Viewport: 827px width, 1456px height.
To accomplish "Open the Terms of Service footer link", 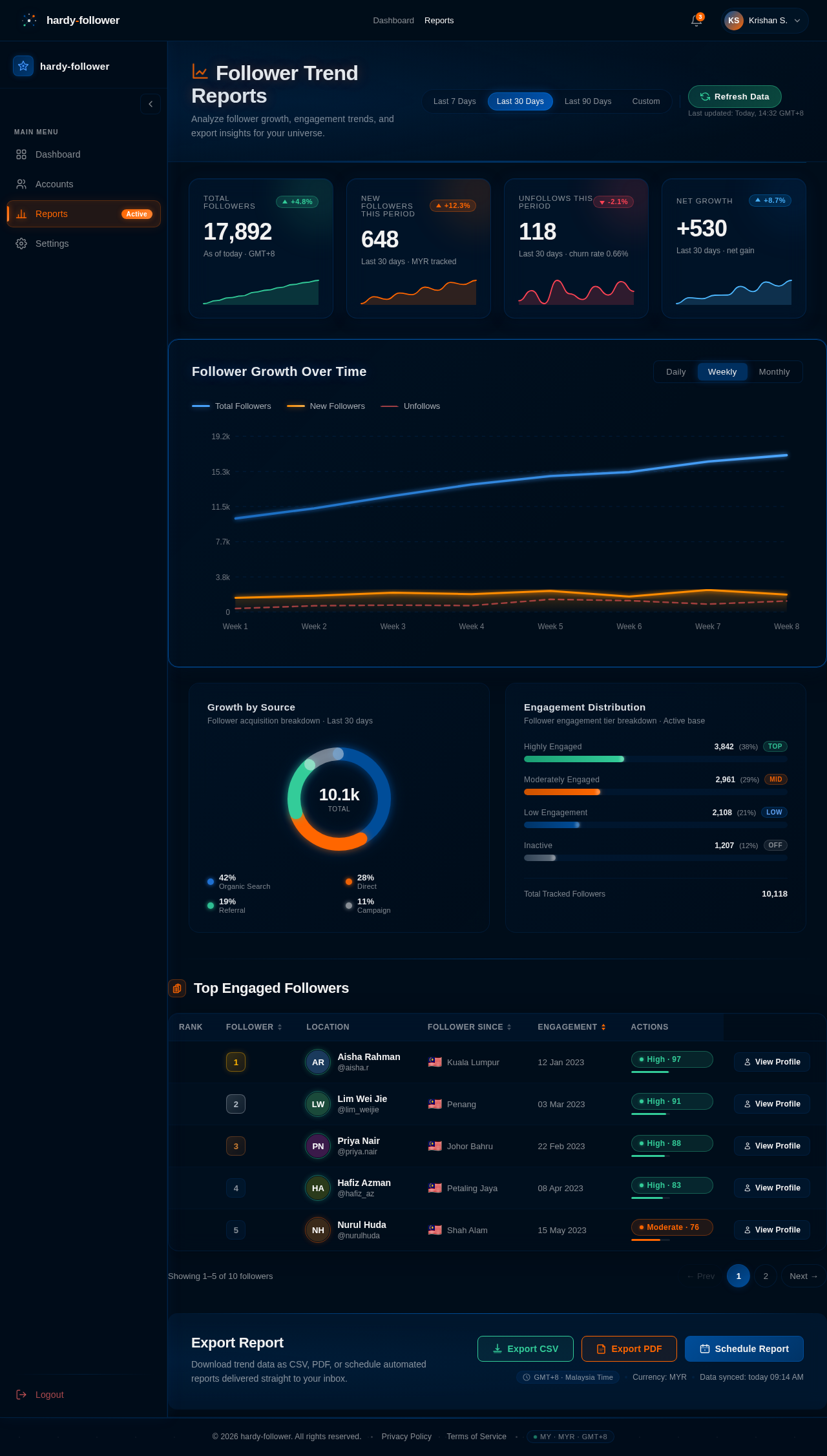I will click(x=476, y=1437).
